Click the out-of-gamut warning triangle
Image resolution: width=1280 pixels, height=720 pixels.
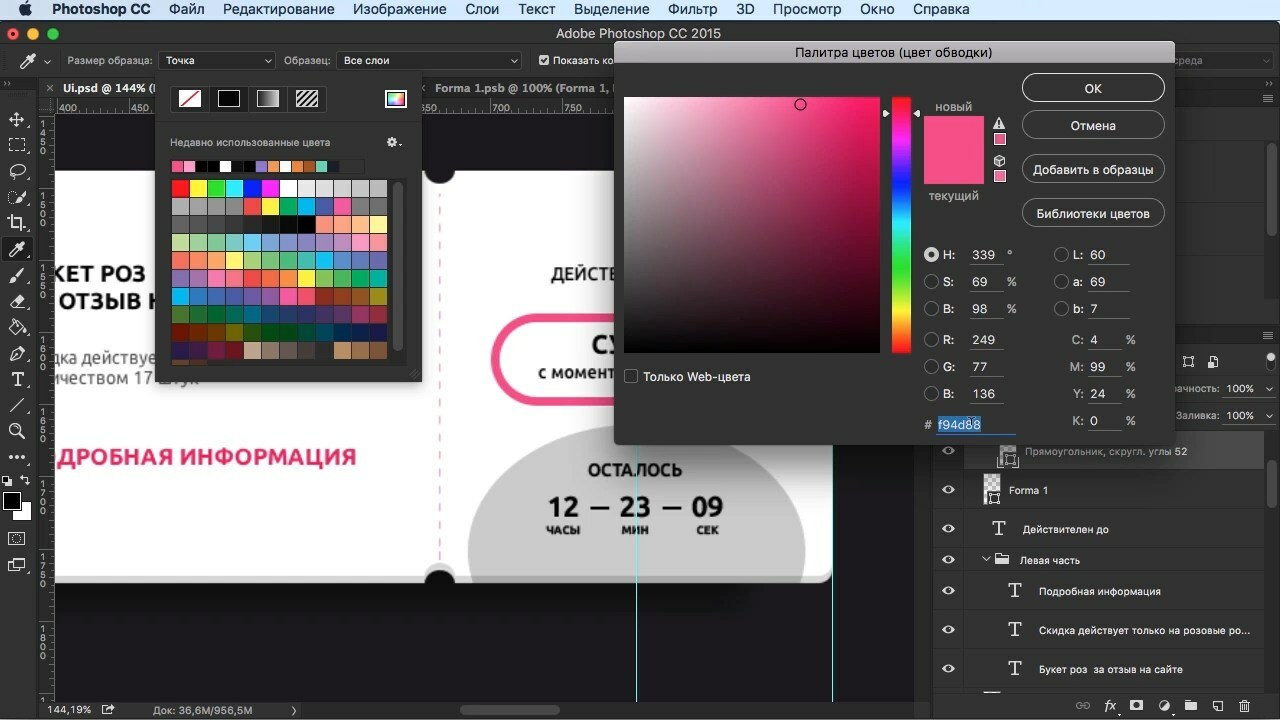[999, 124]
